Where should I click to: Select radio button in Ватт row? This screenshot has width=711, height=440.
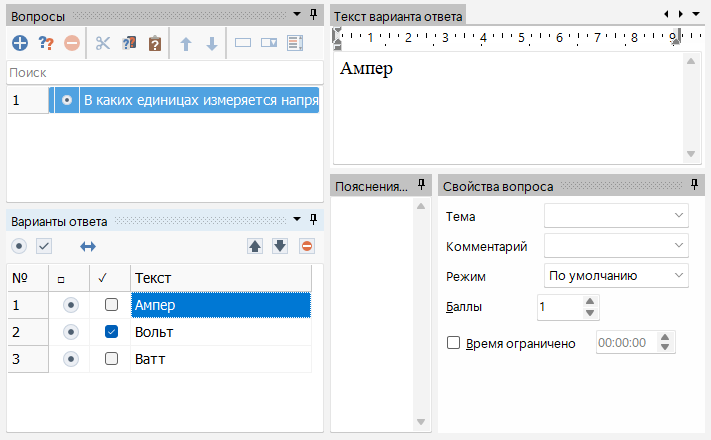click(x=70, y=358)
